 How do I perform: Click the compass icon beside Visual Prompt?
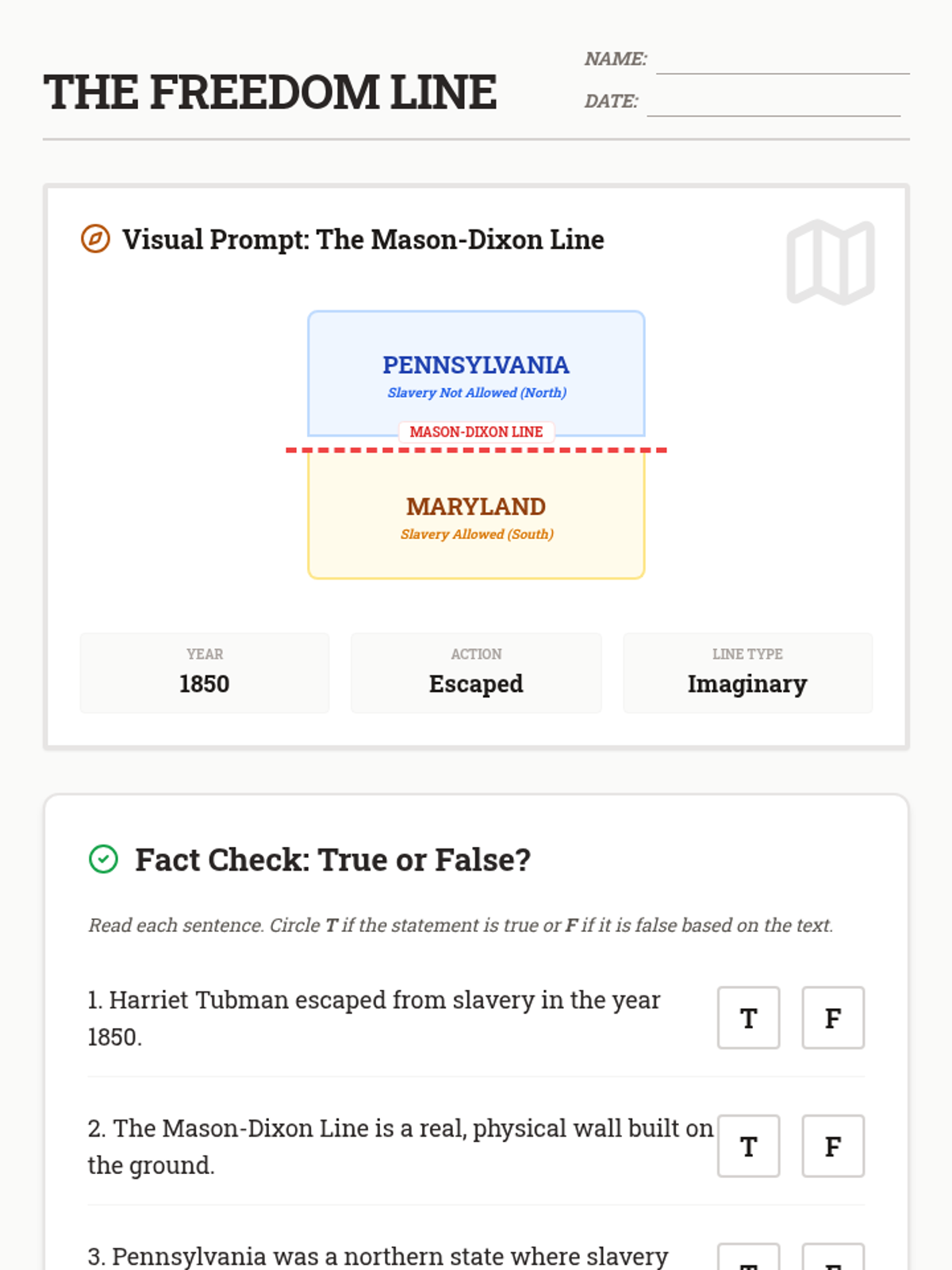[x=95, y=239]
